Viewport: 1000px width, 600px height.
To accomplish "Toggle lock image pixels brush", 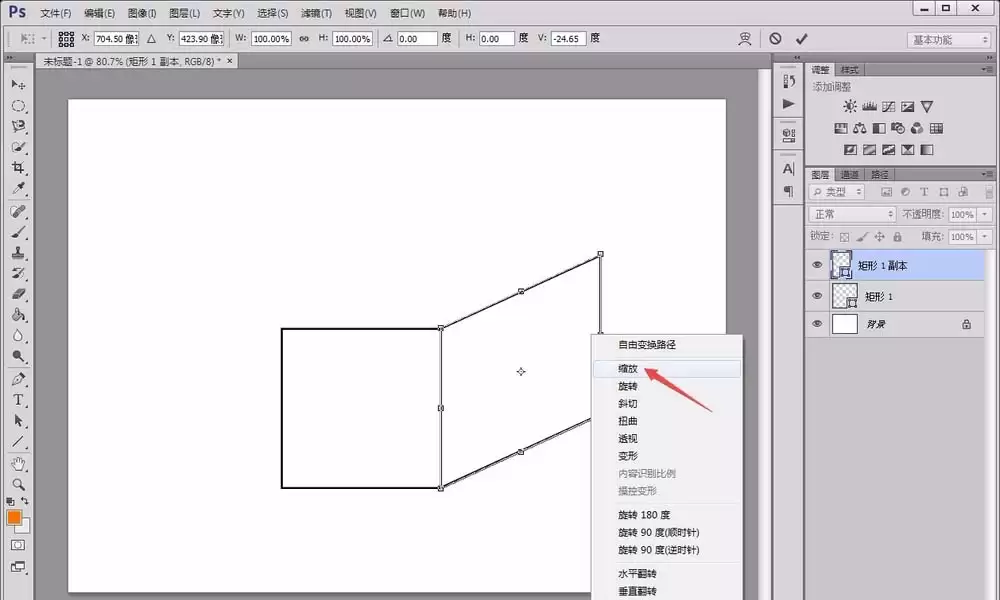I will [862, 237].
